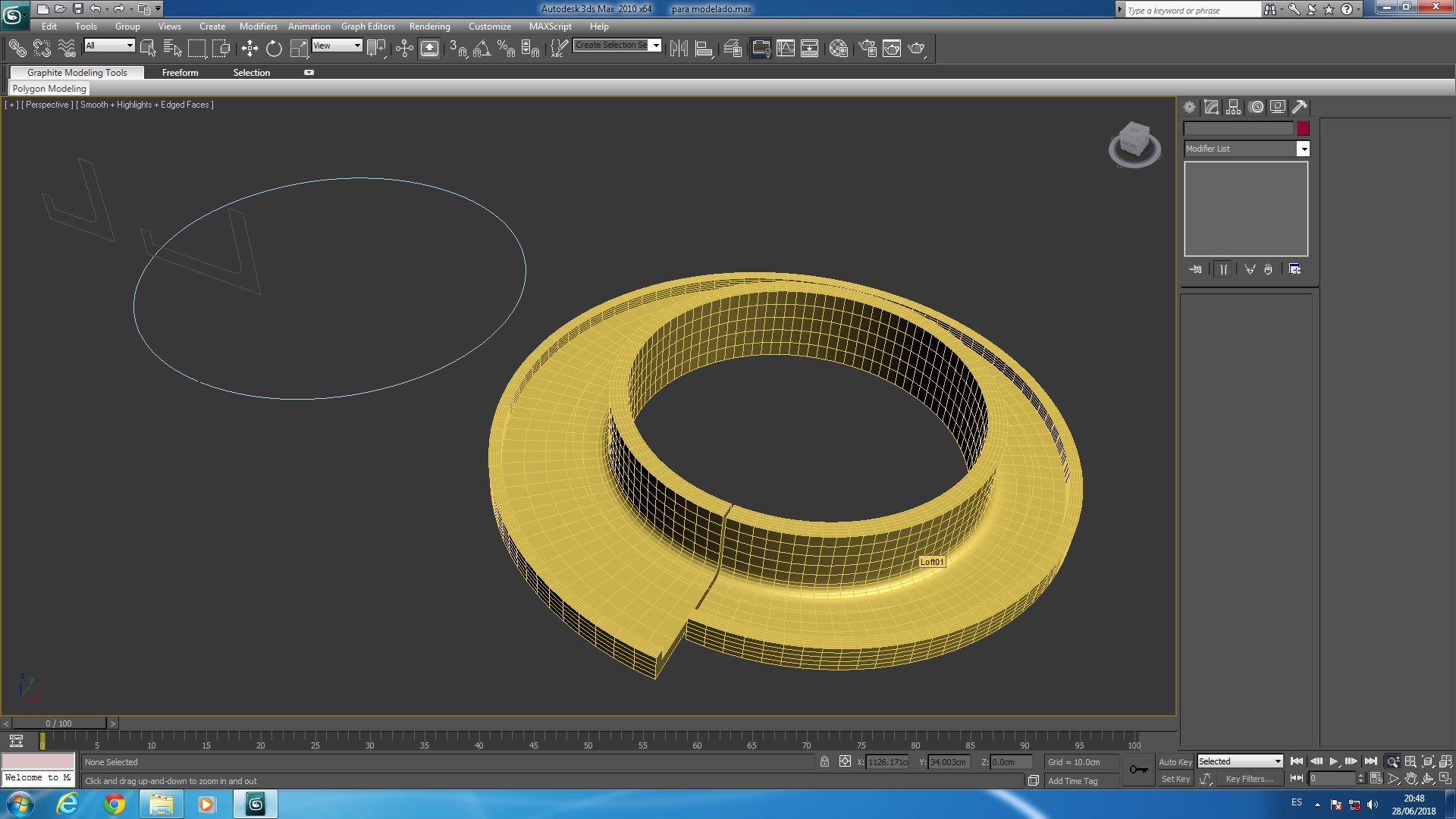This screenshot has width=1456, height=819.
Task: Toggle Auto Key animation mode
Action: (x=1175, y=762)
